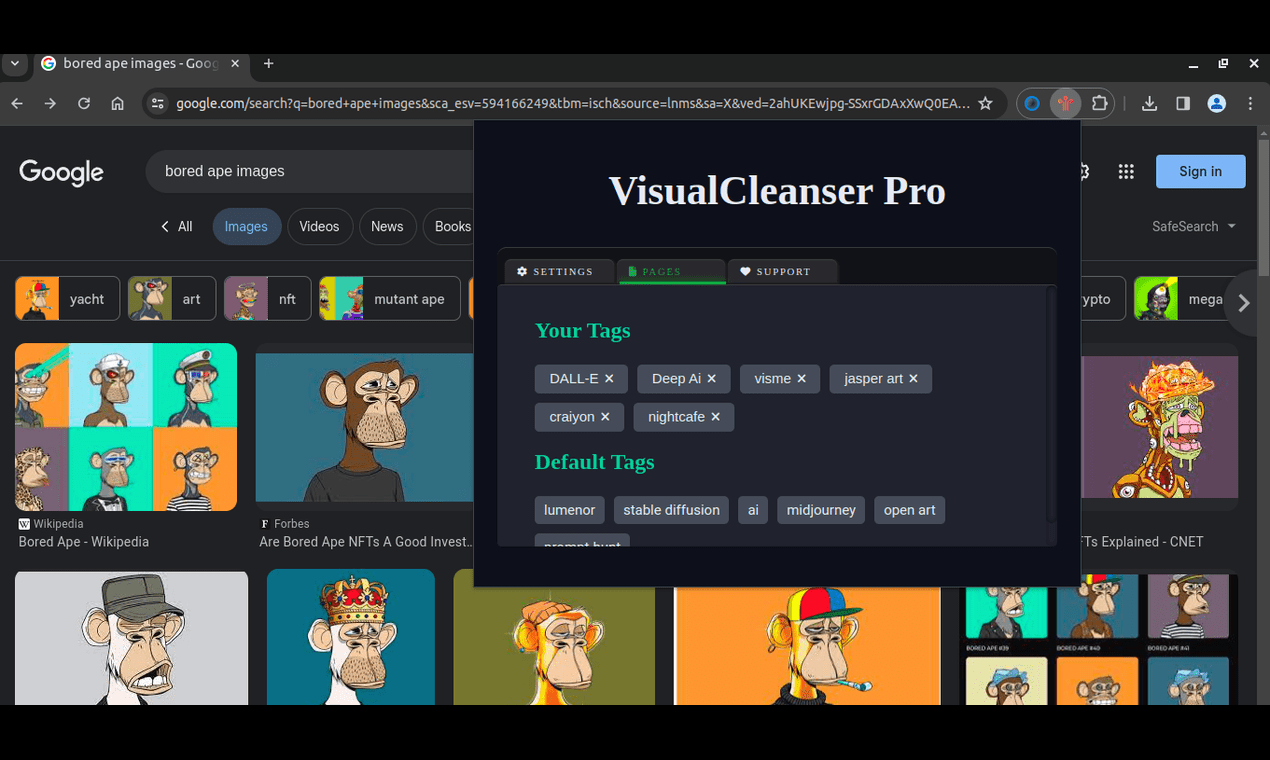Image resolution: width=1270 pixels, height=760 pixels.
Task: Remove the visme tag
Action: (x=802, y=379)
